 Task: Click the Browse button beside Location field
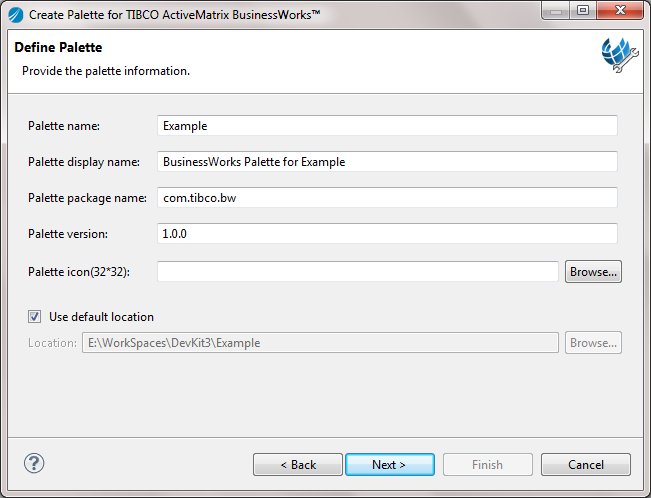click(x=593, y=343)
